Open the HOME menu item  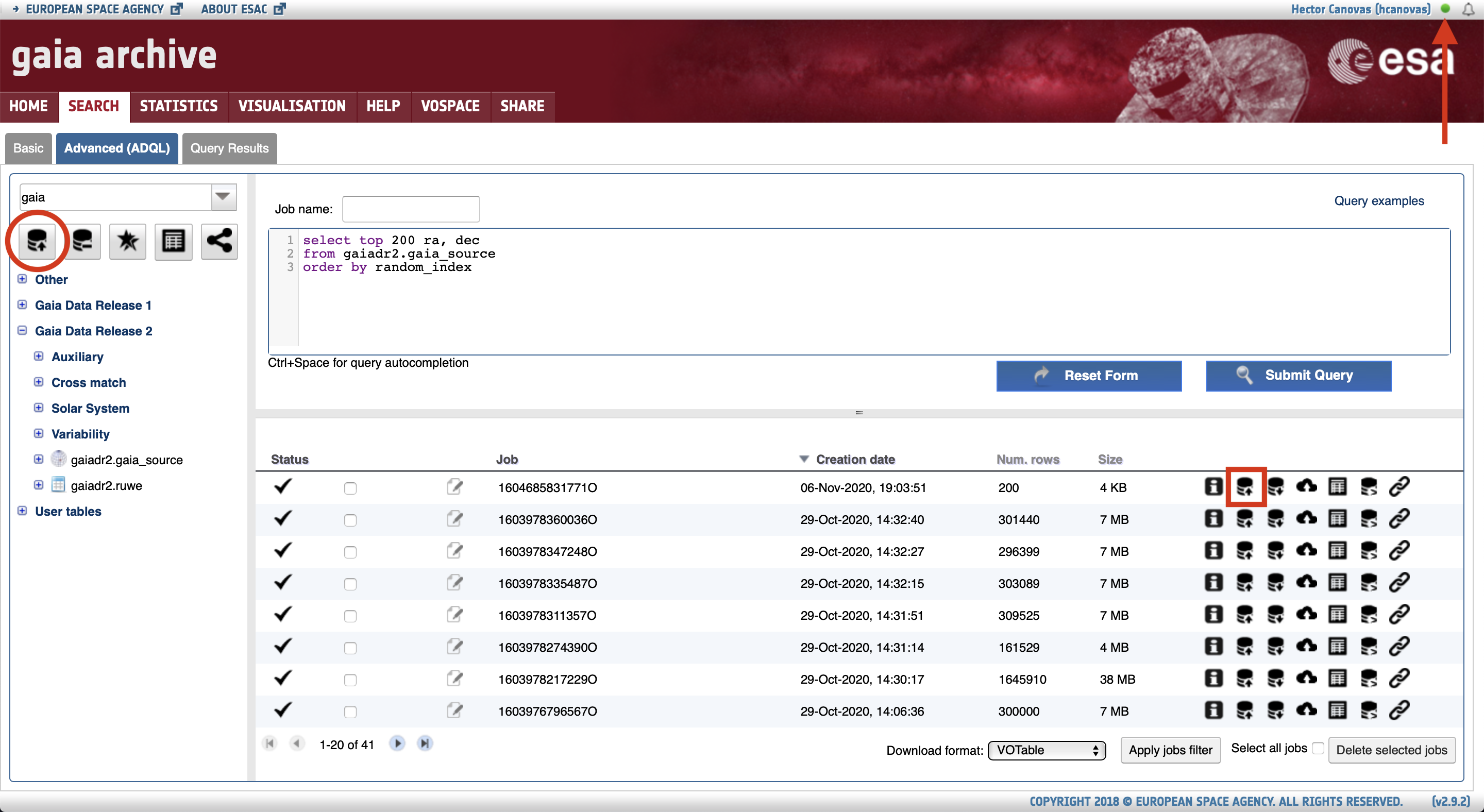29,107
